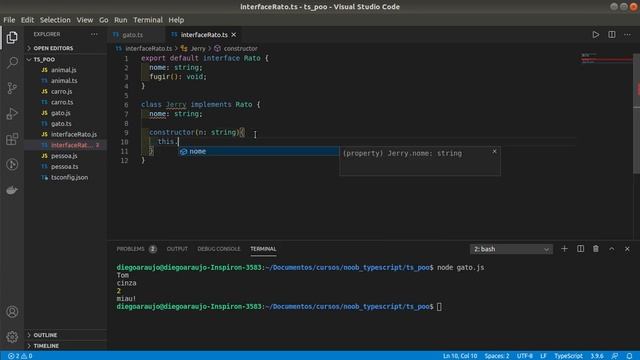Click the editor minimap
Viewport: 640px width, 360px height.
tap(607, 58)
